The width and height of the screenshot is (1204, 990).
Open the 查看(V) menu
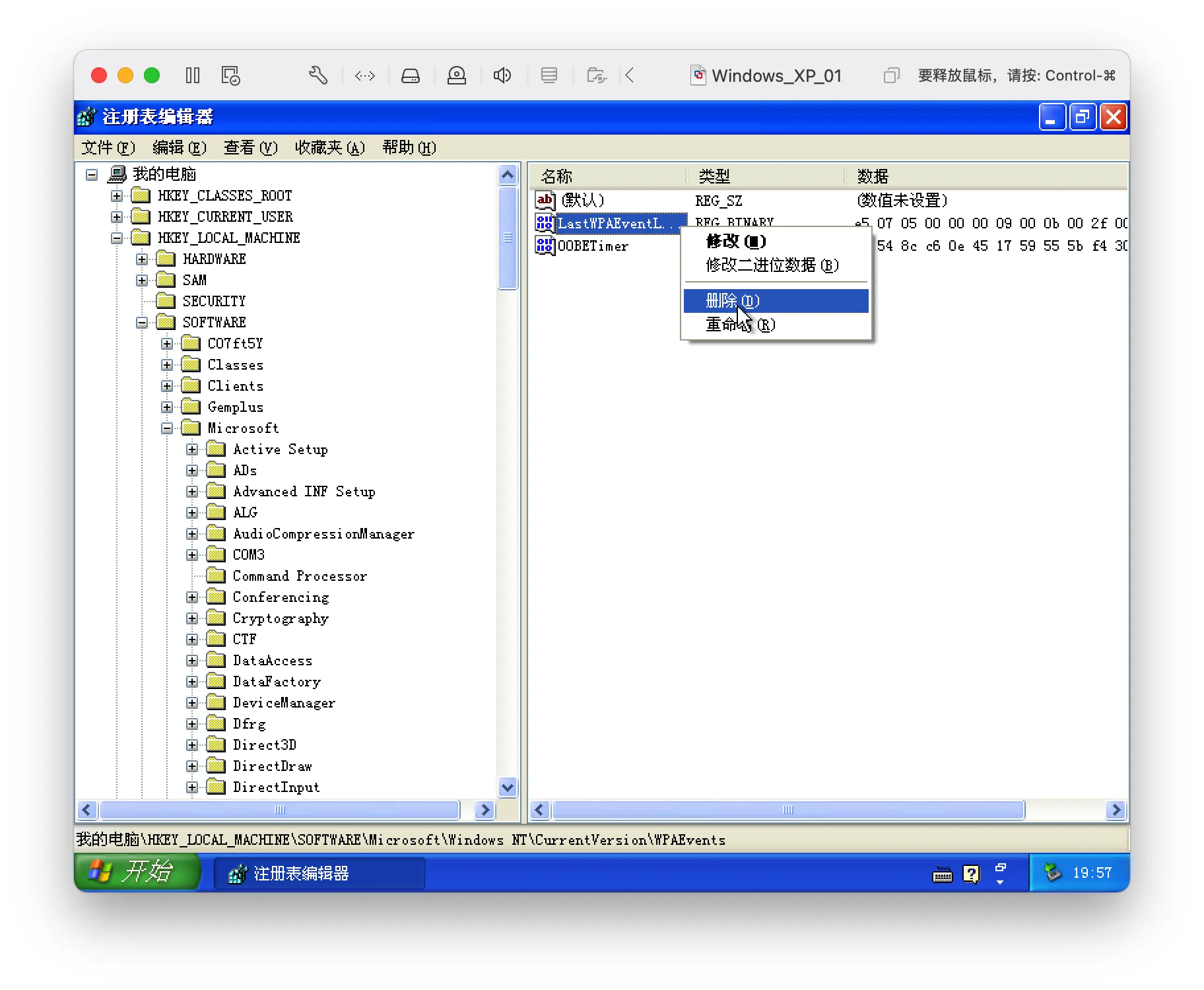pos(251,148)
